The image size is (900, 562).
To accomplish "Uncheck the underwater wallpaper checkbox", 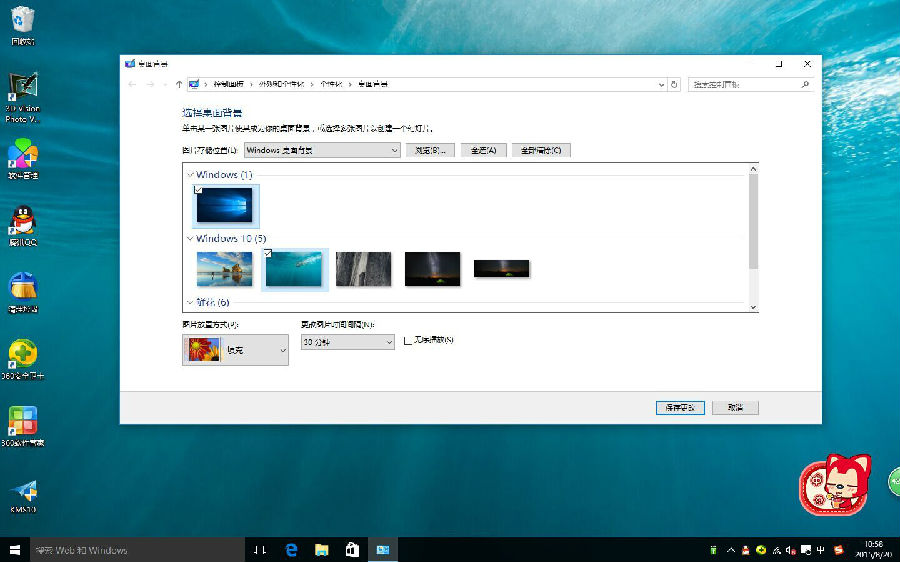I will pos(267,254).
